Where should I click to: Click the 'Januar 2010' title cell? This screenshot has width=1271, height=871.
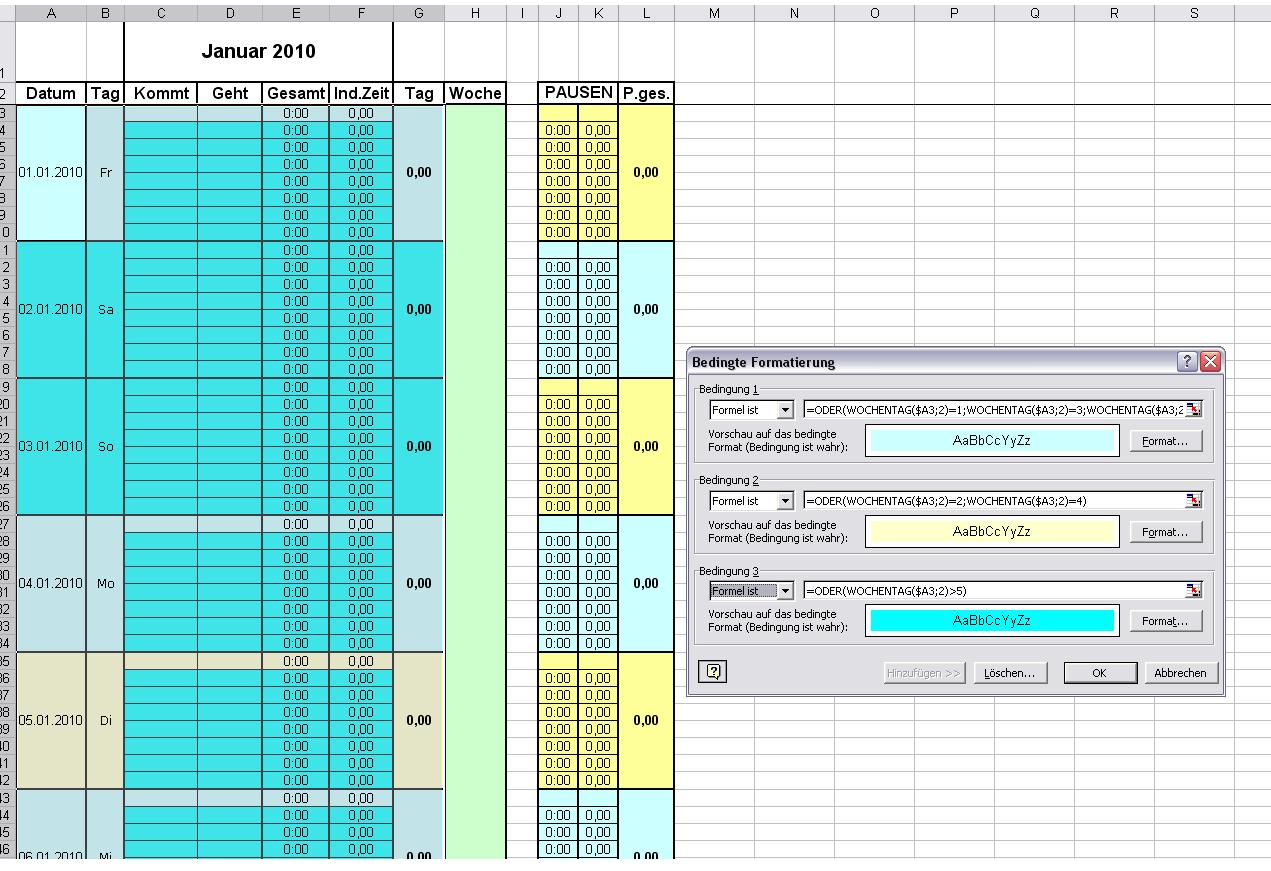pyautogui.click(x=258, y=51)
